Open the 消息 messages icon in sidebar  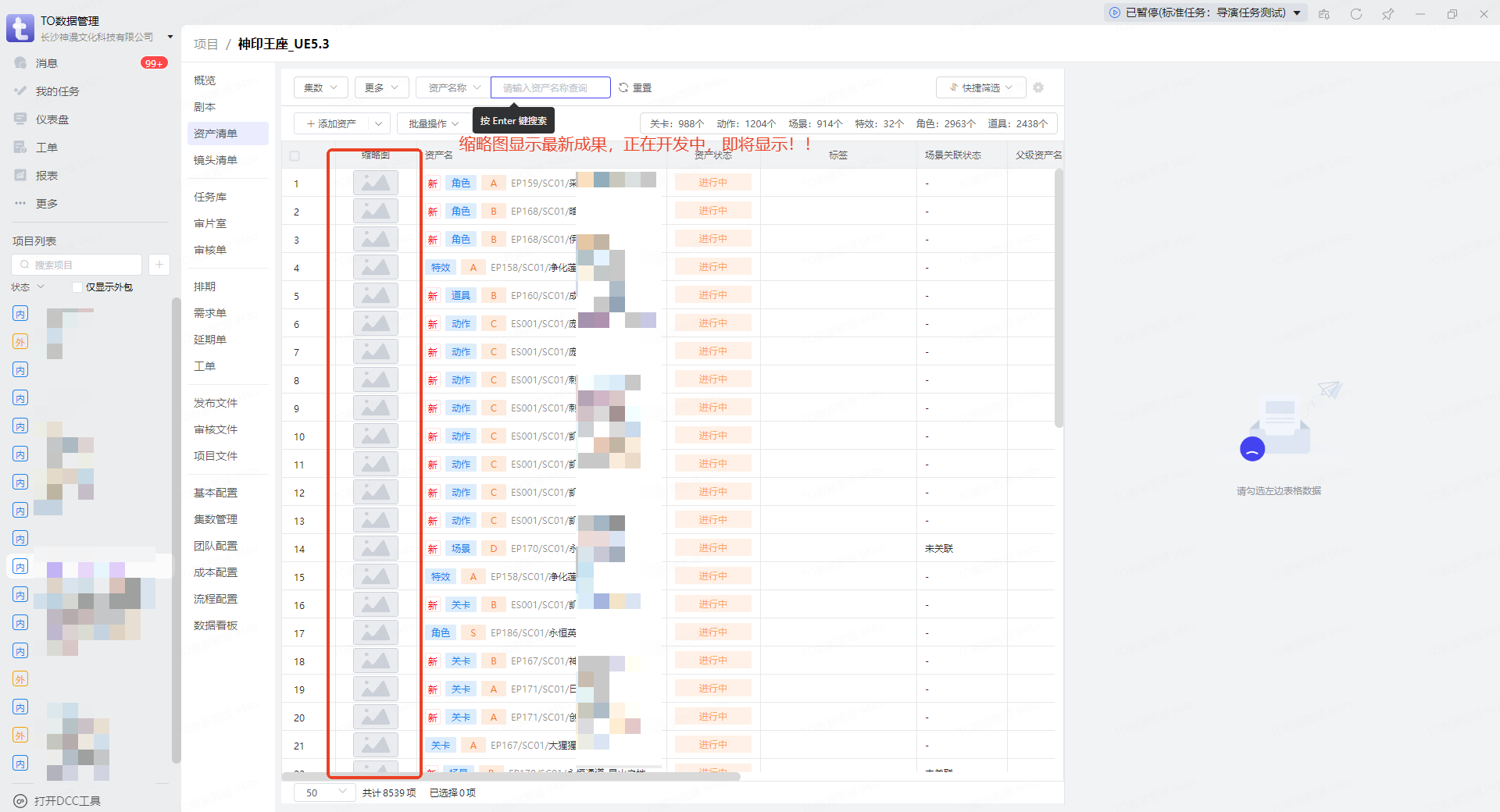pos(20,63)
